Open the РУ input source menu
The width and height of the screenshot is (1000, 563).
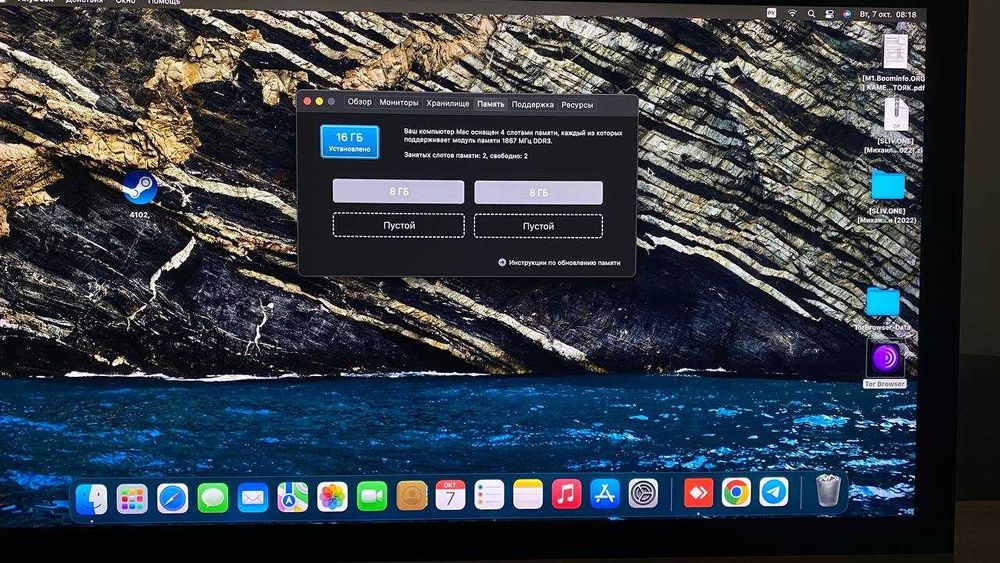click(x=772, y=13)
